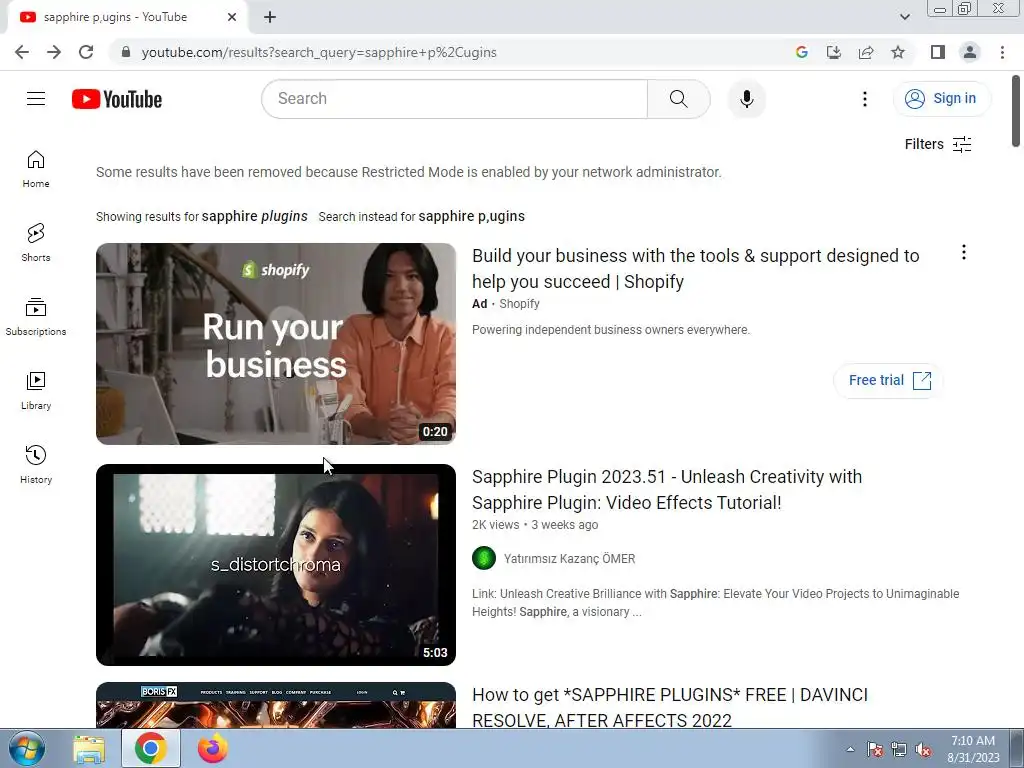Screen dimensions: 1024x768
Task: Click the YouTube logo
Action: 117,99
